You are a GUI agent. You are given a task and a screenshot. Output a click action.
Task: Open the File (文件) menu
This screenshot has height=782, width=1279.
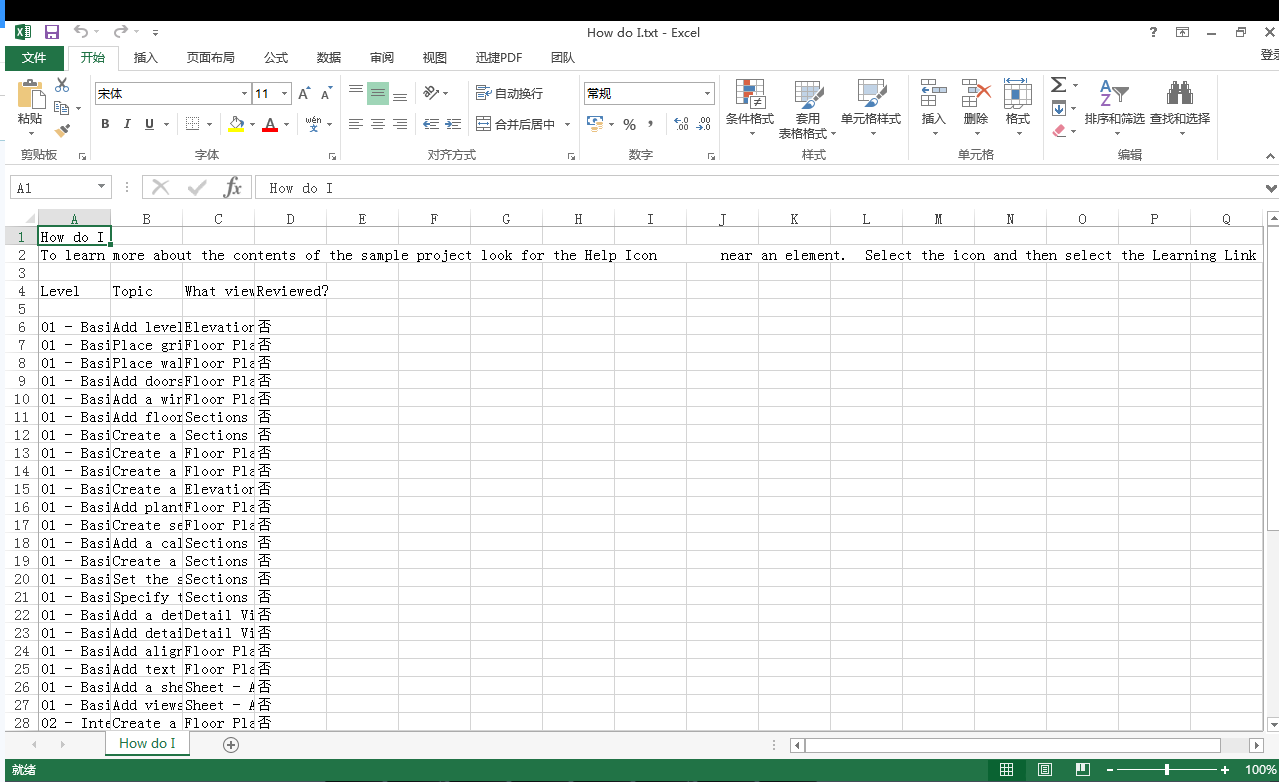pyautogui.click(x=34, y=58)
